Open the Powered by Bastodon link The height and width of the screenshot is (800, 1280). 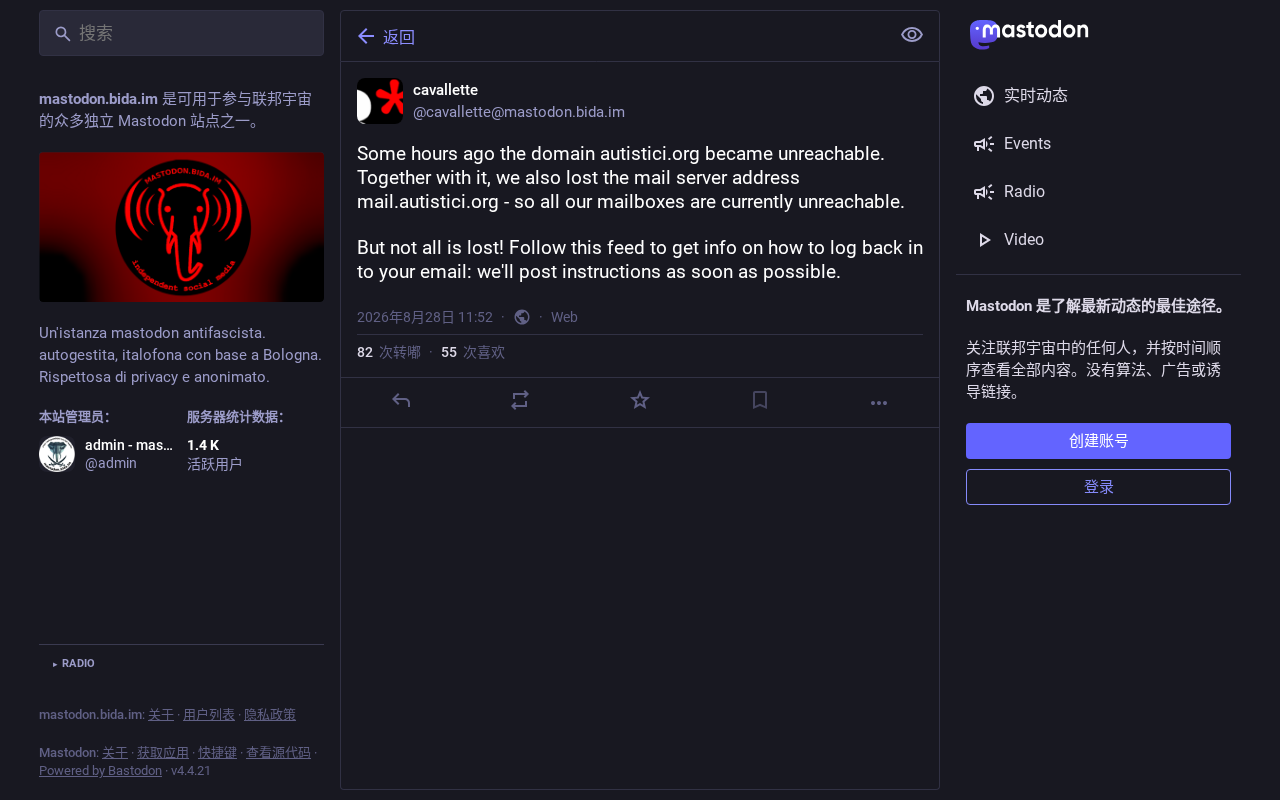(100, 770)
